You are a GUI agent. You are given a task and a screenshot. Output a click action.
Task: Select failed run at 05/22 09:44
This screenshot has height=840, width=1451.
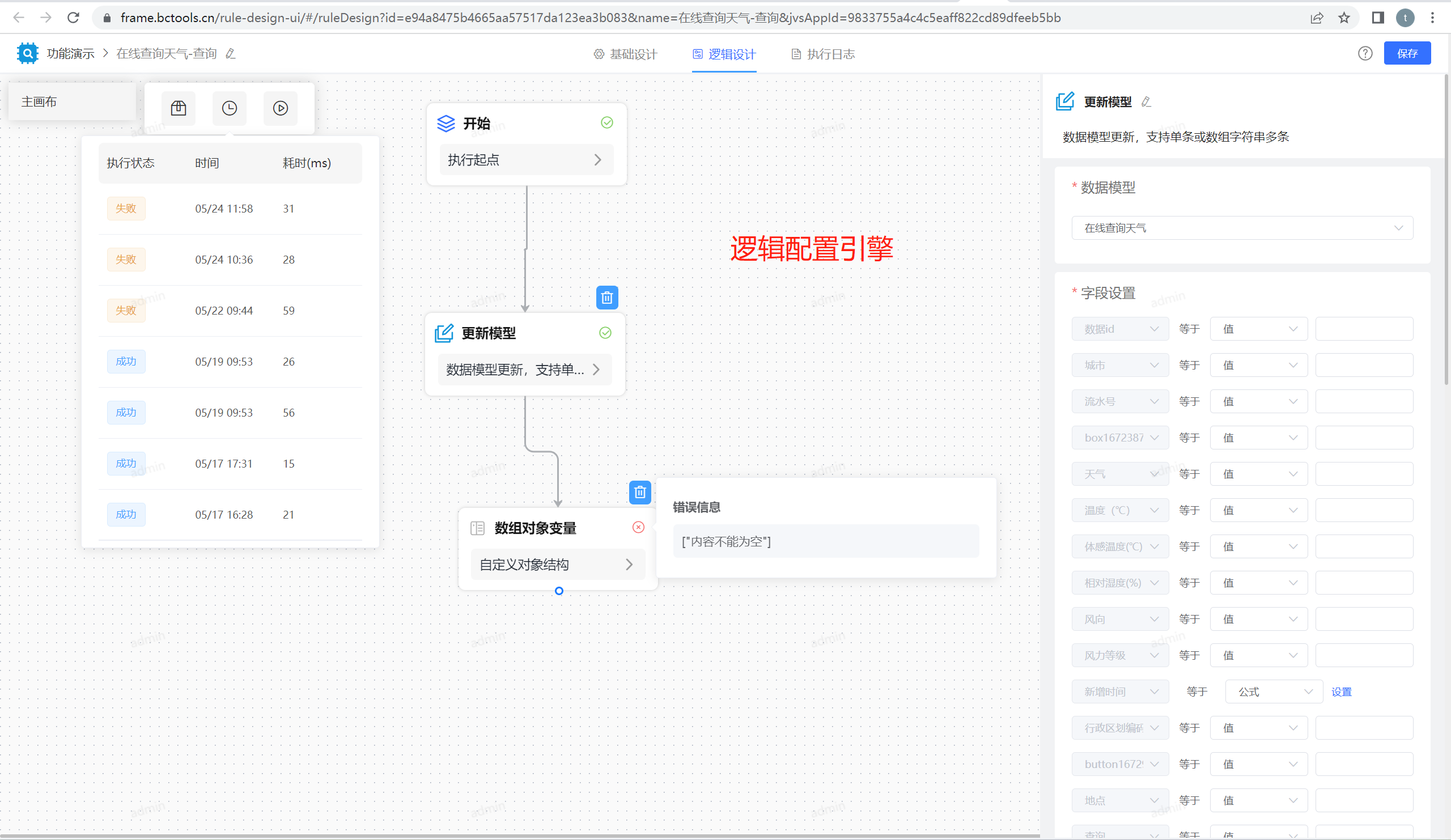click(x=230, y=310)
